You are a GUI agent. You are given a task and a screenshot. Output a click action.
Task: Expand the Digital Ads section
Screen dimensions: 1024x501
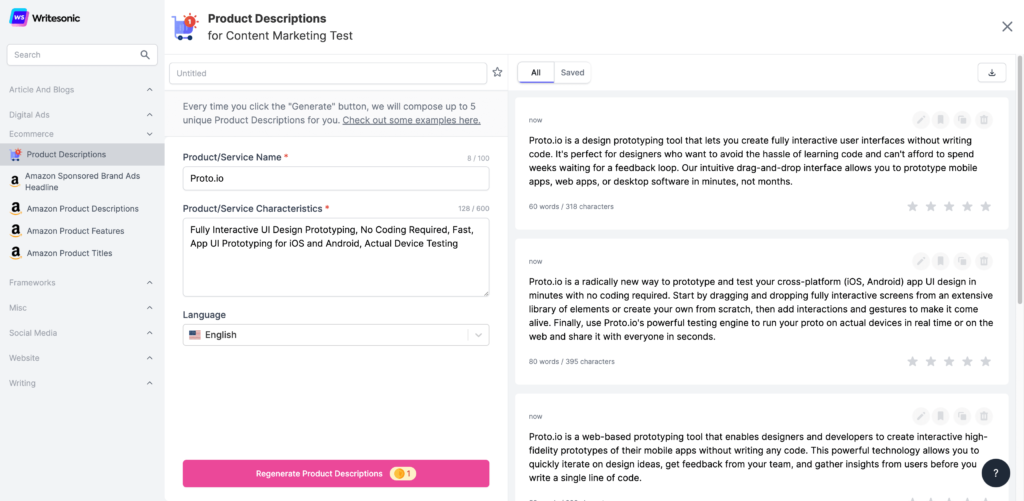point(82,114)
